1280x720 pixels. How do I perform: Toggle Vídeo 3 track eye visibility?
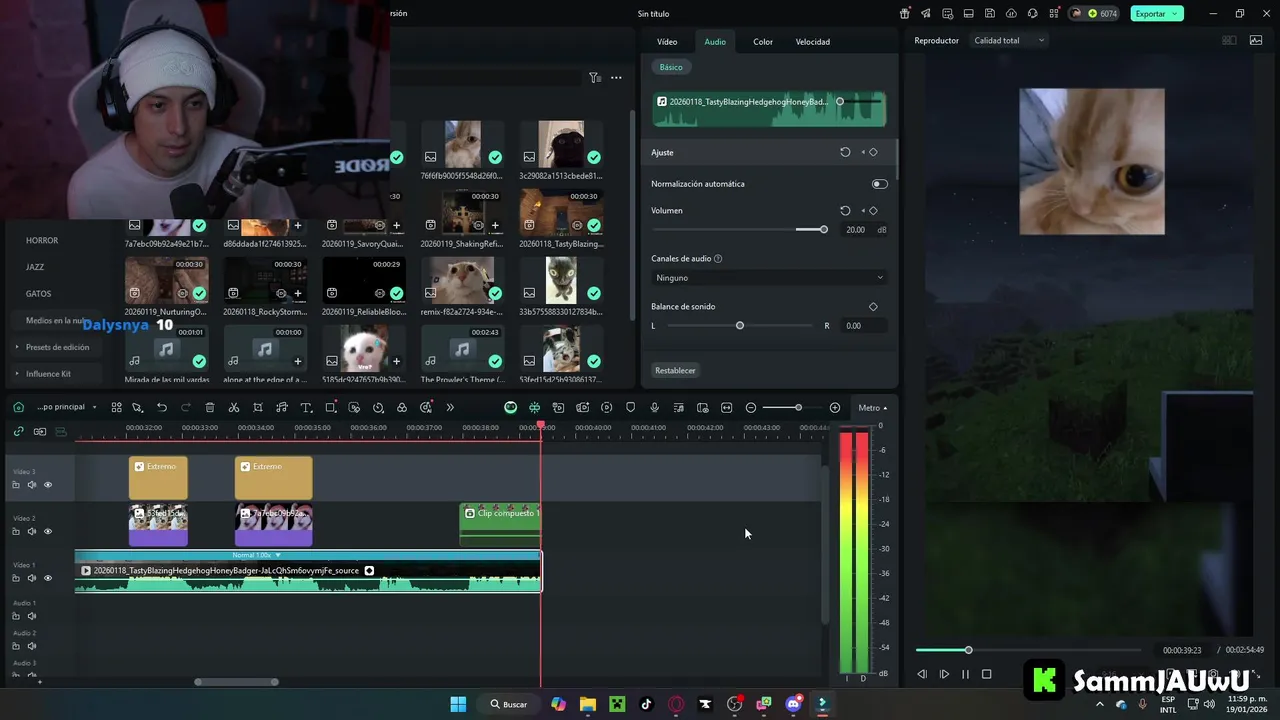(x=47, y=485)
